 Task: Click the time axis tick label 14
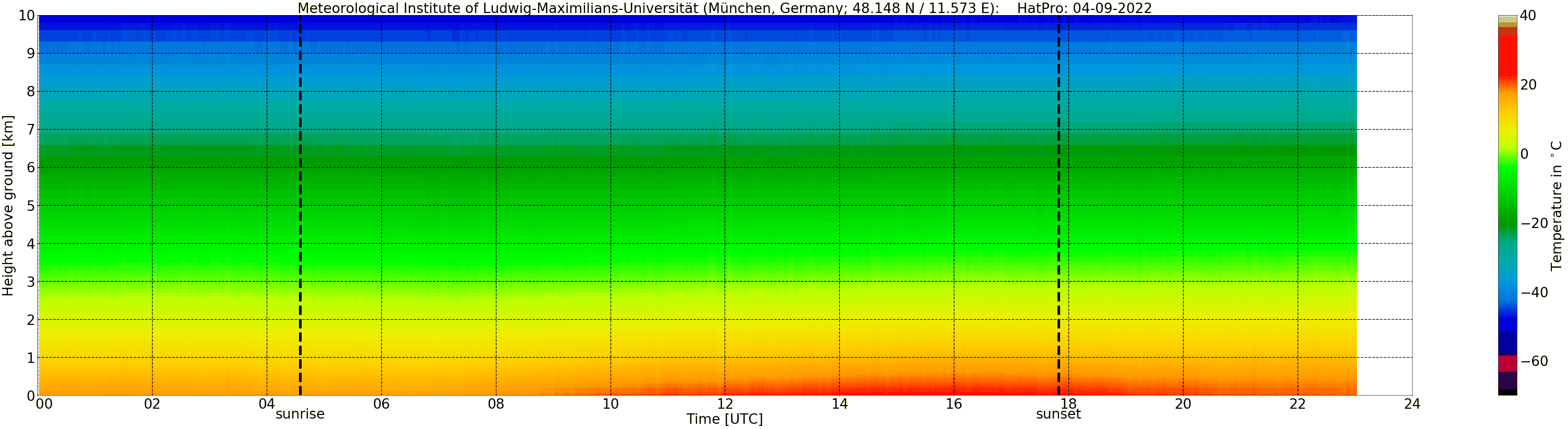pyautogui.click(x=839, y=404)
